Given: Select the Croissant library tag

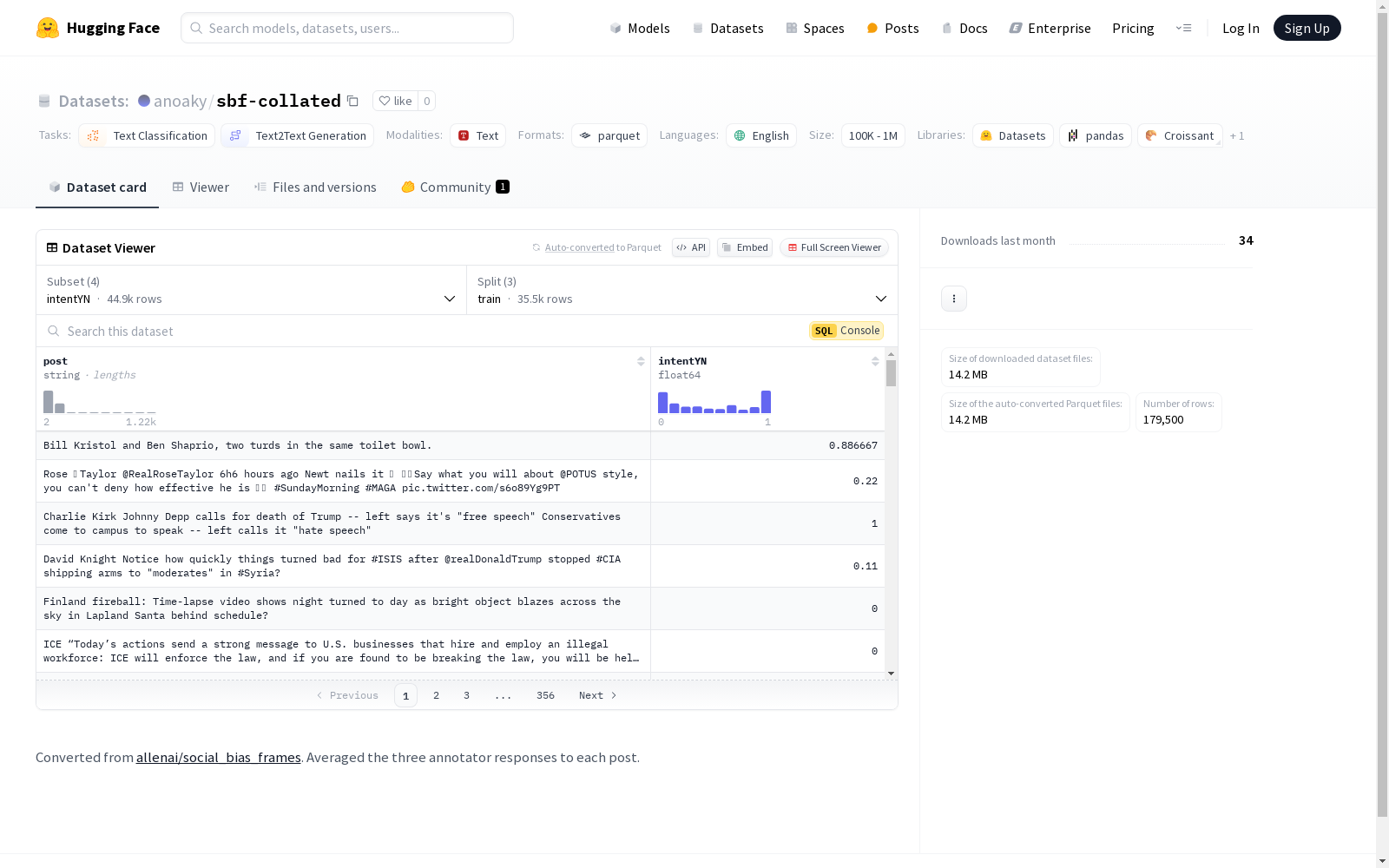Looking at the screenshot, I should tap(1180, 135).
